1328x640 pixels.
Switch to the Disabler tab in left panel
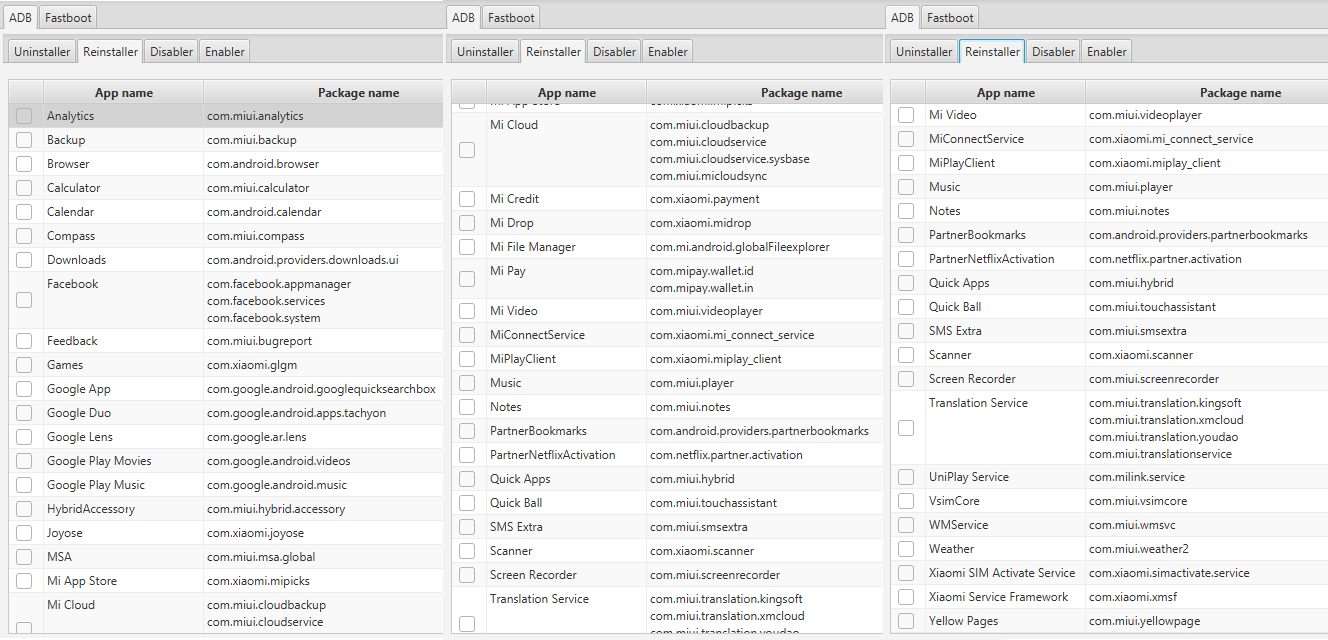[x=171, y=52]
